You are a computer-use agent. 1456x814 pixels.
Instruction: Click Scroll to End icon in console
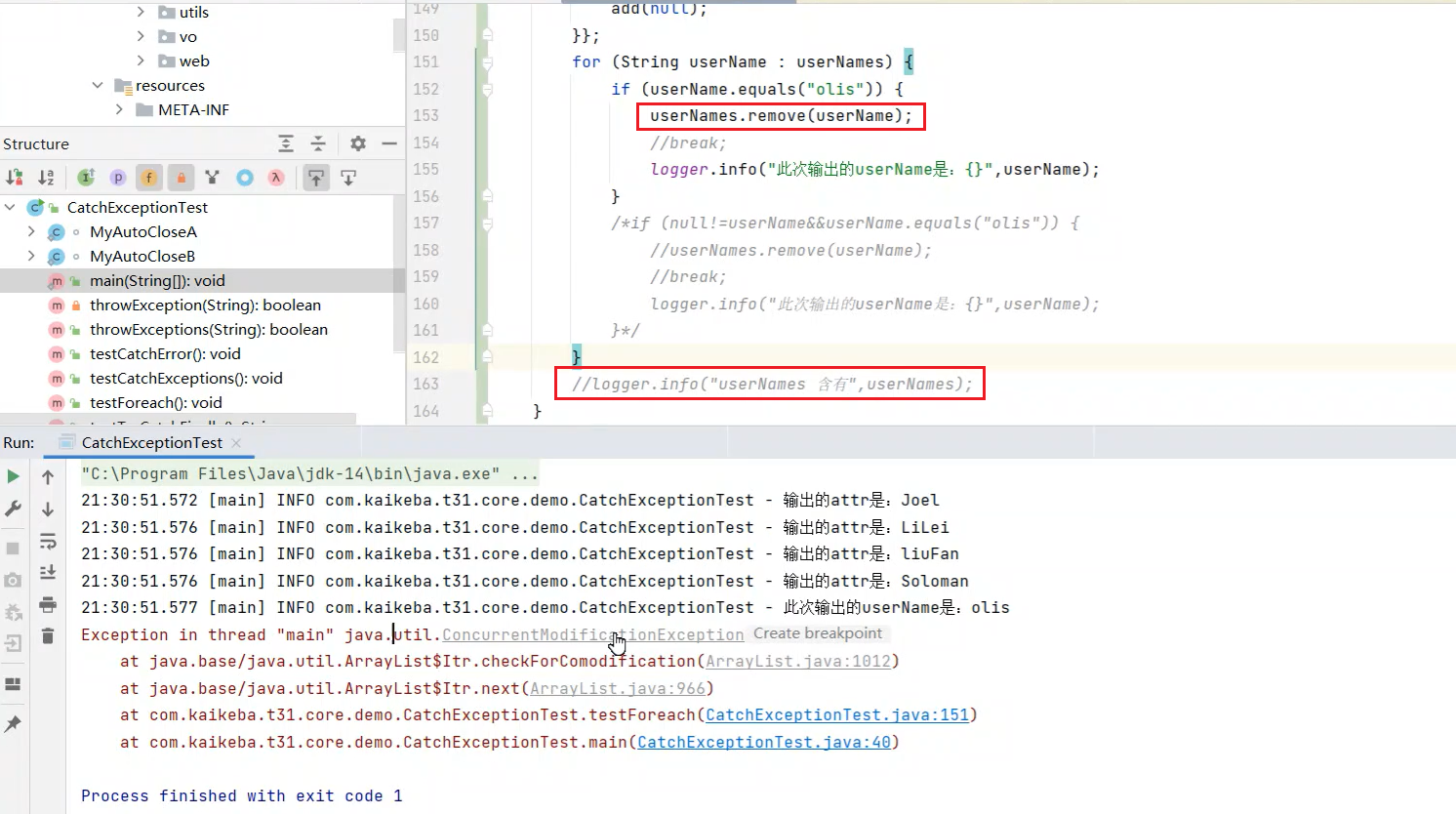(x=48, y=573)
